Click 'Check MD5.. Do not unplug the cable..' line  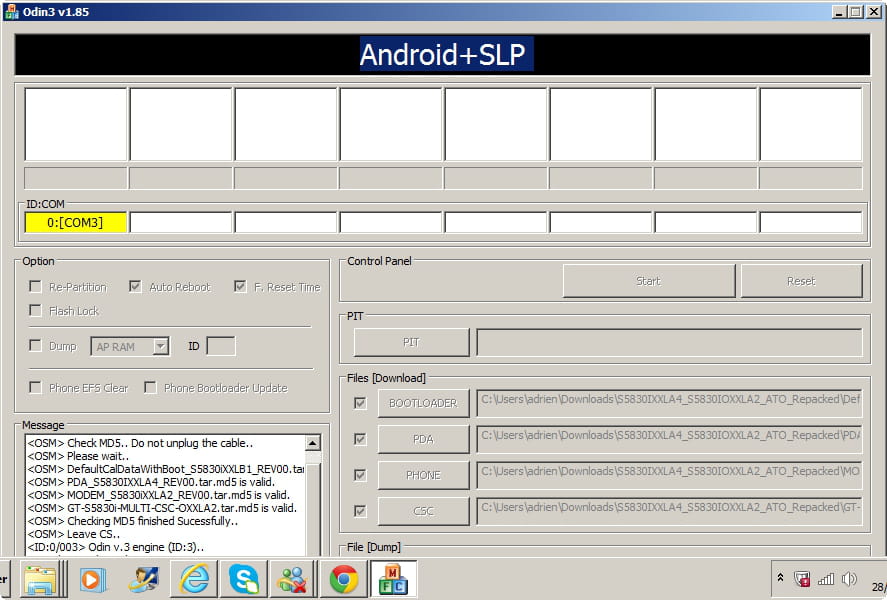pos(140,443)
